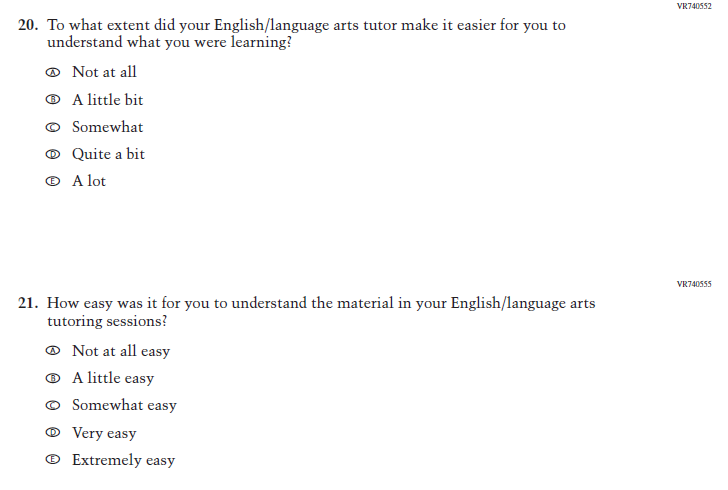Image resolution: width=728 pixels, height=490 pixels.
Task: Click item code VR740552
Action: pyautogui.click(x=694, y=6)
